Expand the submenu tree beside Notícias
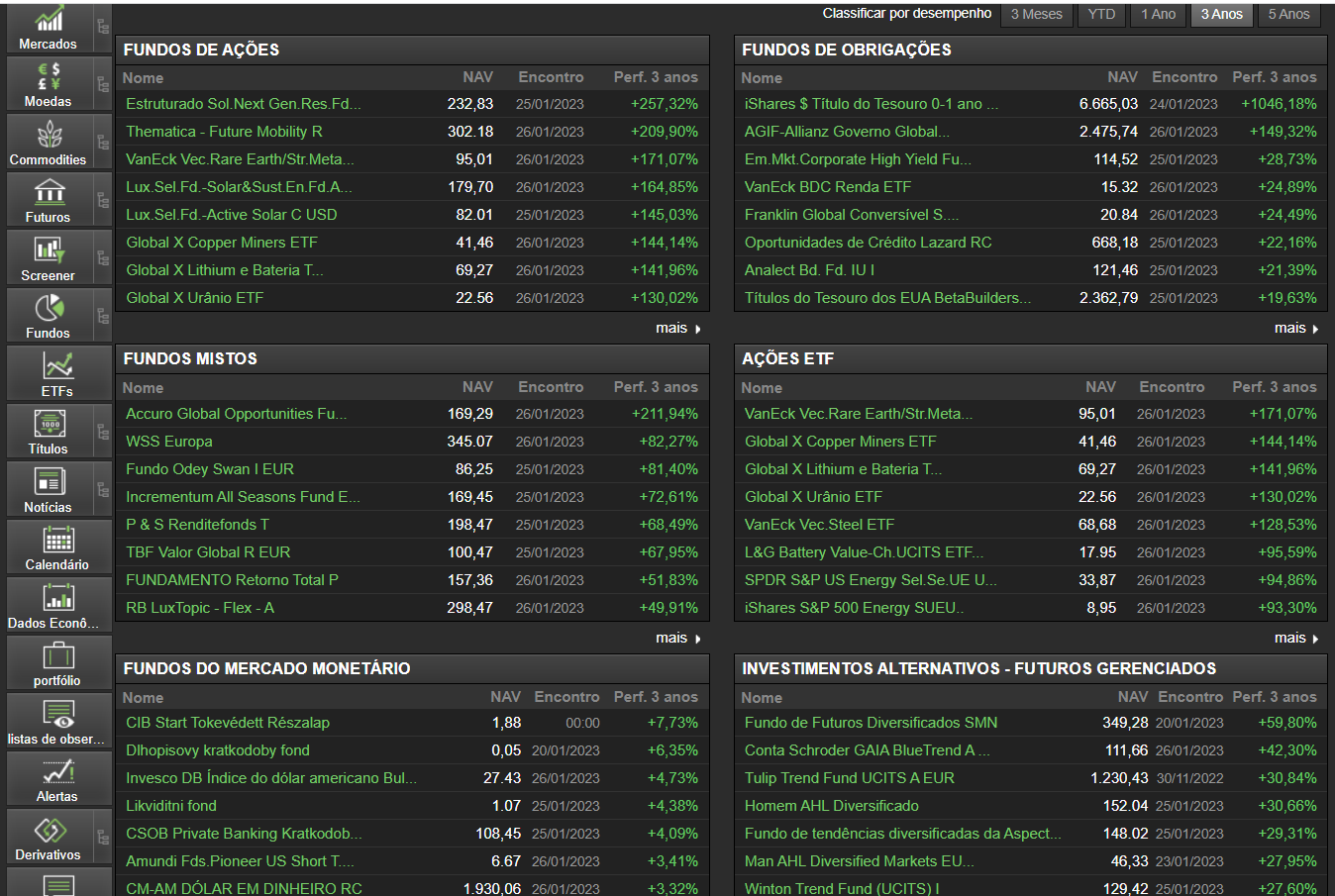The height and width of the screenshot is (896, 1335). pyautogui.click(x=103, y=490)
